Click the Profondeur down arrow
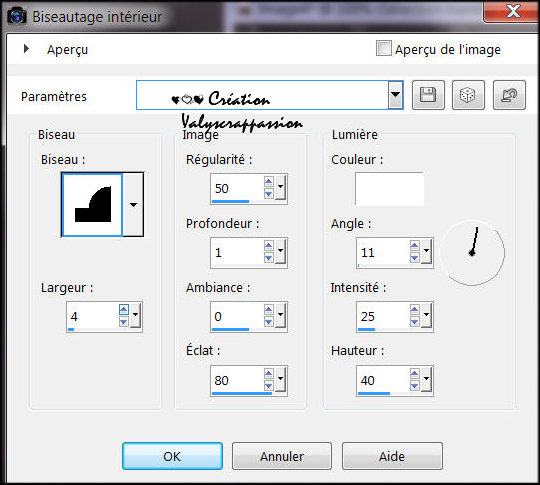 [x=269, y=258]
